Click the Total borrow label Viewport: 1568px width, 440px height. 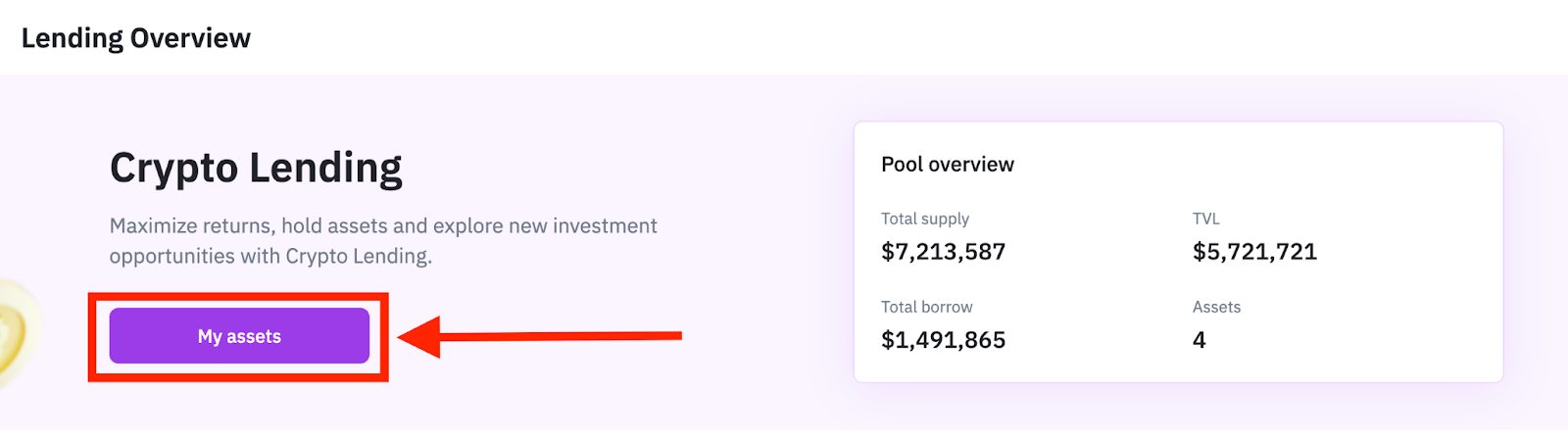926,307
